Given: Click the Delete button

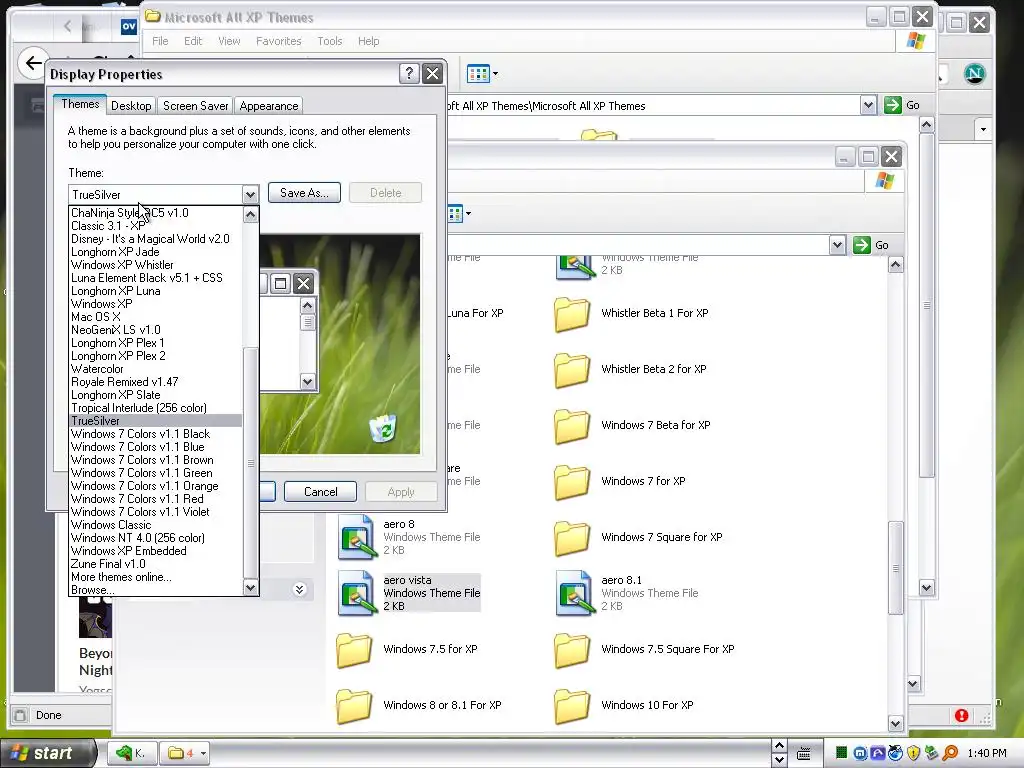Looking at the screenshot, I should pos(385,193).
